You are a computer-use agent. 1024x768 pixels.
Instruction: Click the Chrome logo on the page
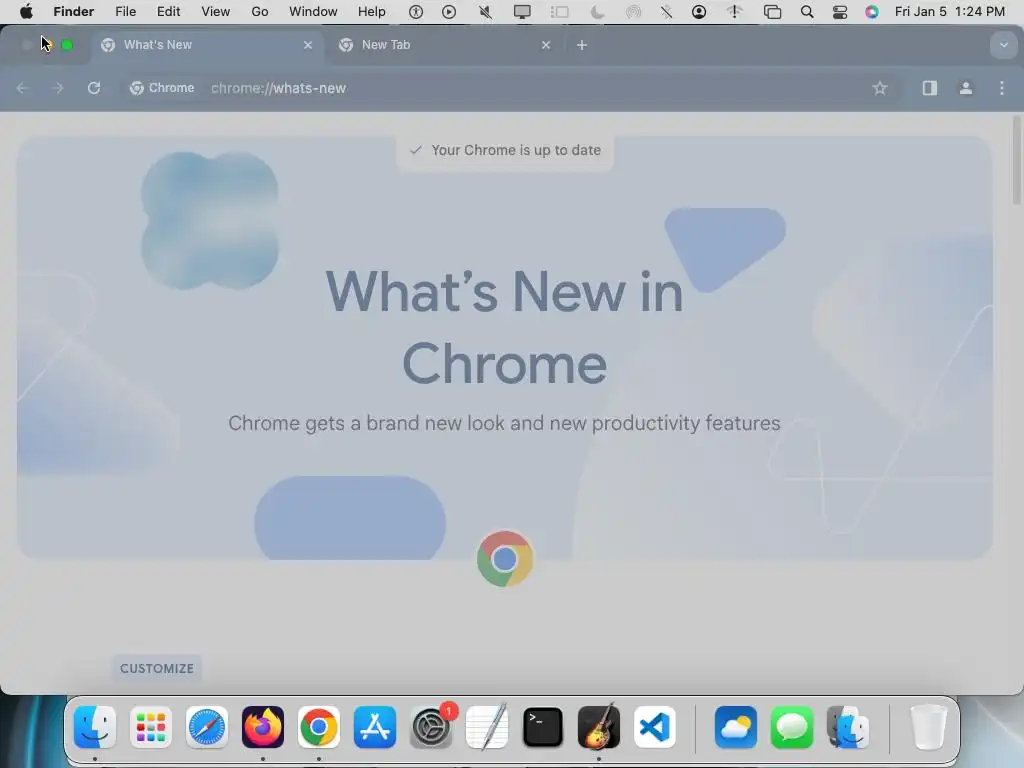coord(504,559)
